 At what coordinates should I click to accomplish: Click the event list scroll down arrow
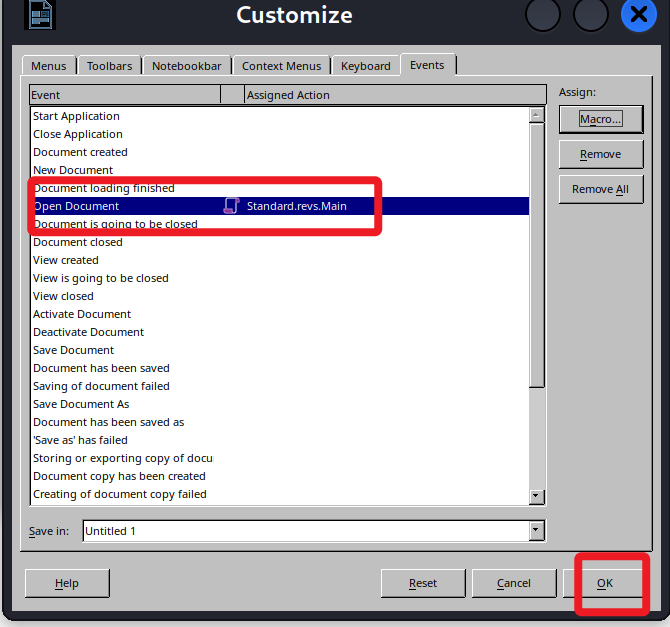(537, 496)
